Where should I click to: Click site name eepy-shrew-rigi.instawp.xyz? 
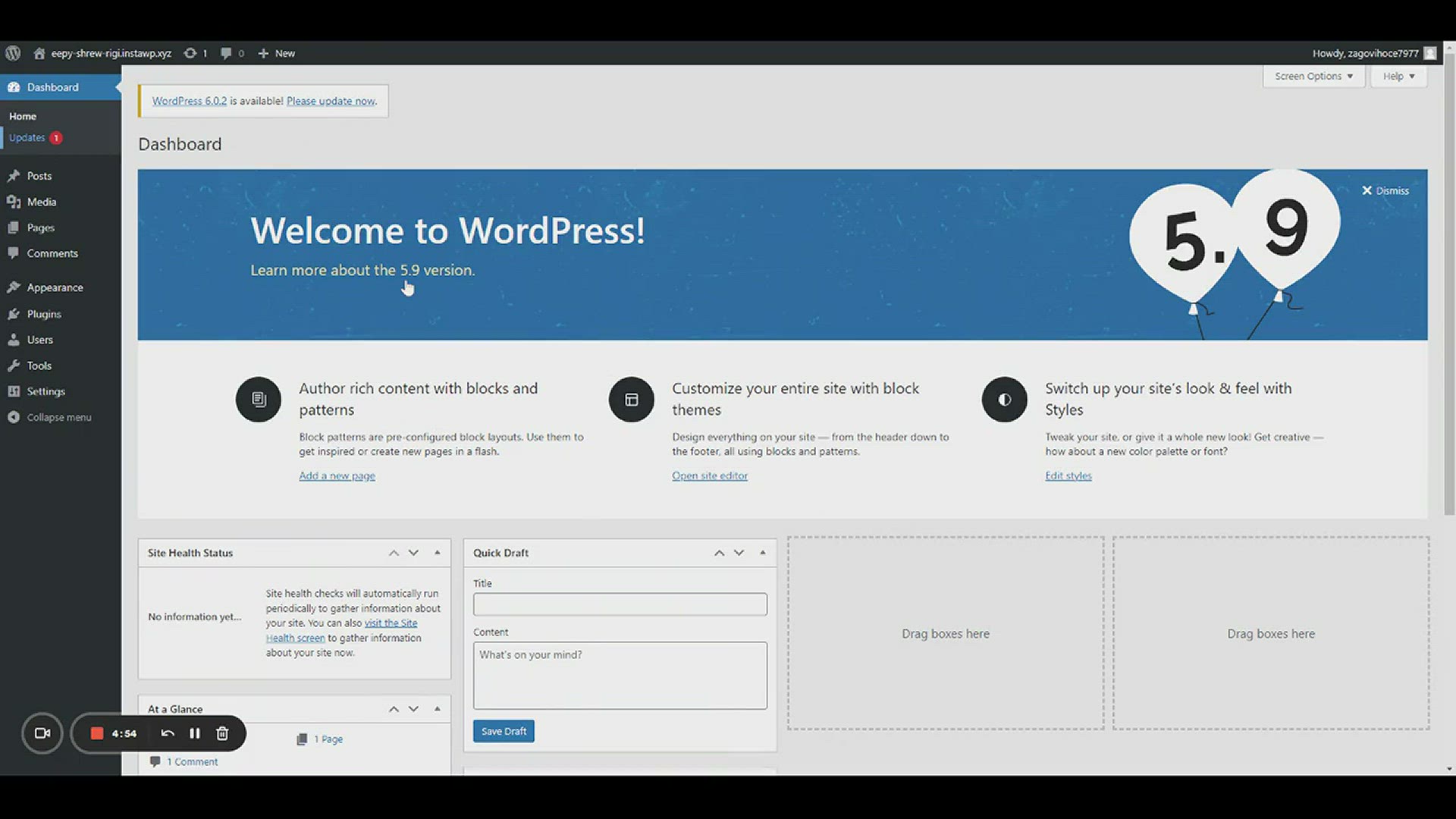(x=111, y=53)
